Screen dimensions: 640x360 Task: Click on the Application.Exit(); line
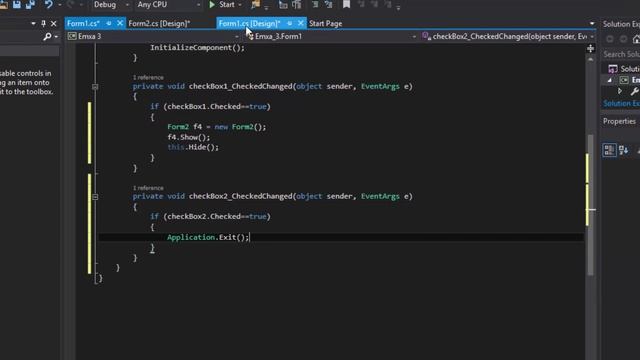pos(208,237)
